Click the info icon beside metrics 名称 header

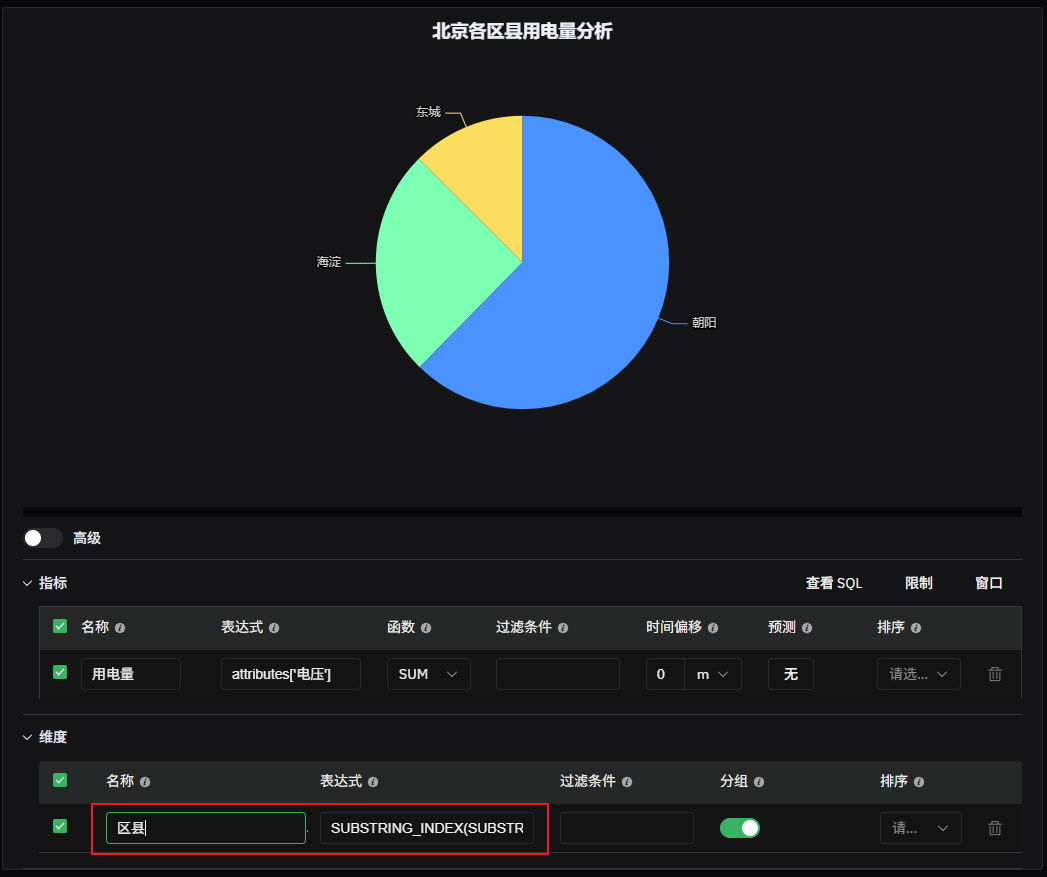(120, 628)
